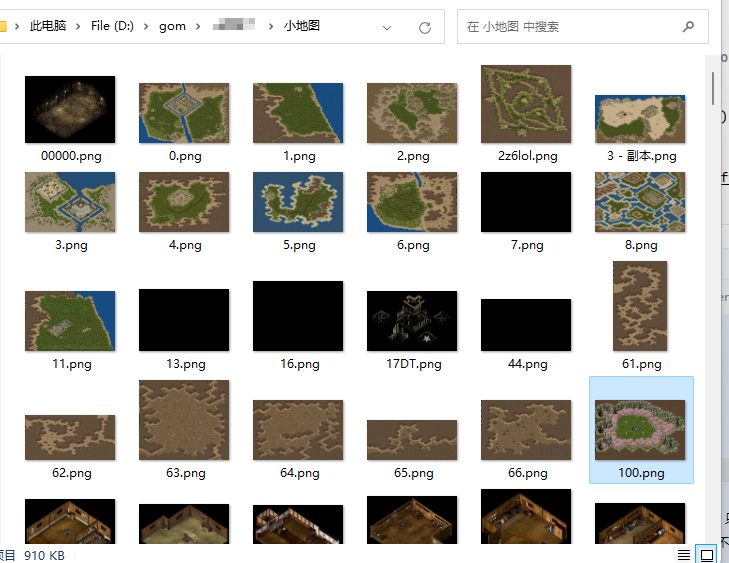Select the black 13.png thumbnail
Viewport: 729px width, 563px height.
point(184,320)
